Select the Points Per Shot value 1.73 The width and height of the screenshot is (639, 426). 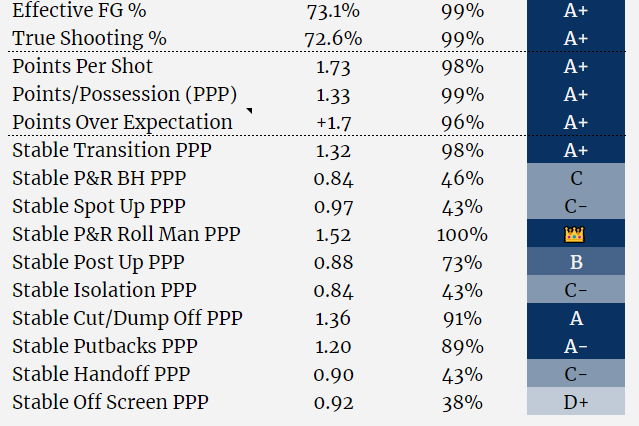[333, 67]
